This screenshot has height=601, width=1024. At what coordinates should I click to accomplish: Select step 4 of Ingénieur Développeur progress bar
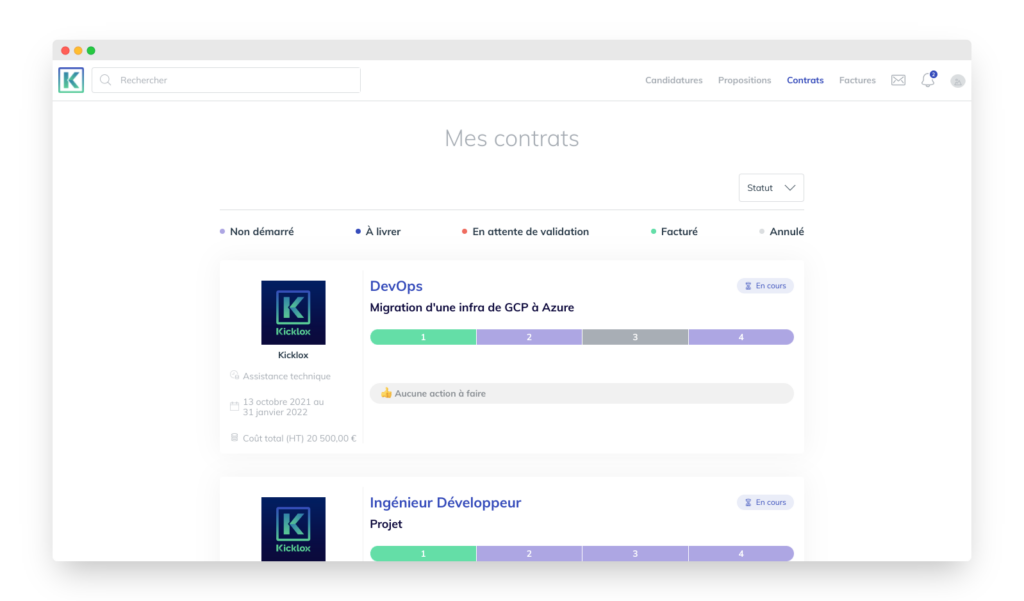point(741,553)
